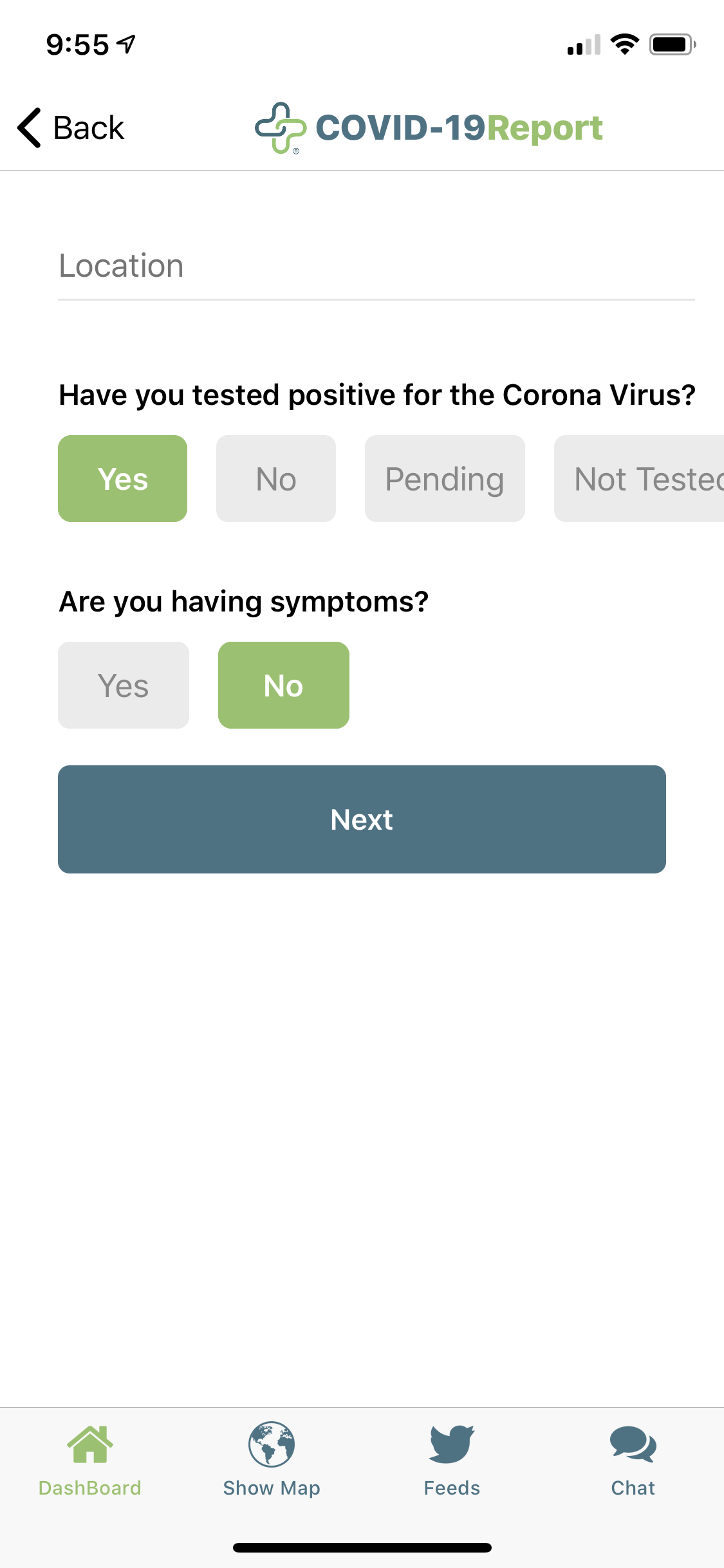Switch to the Feeds tab label
724x1568 pixels.
[x=452, y=1488]
